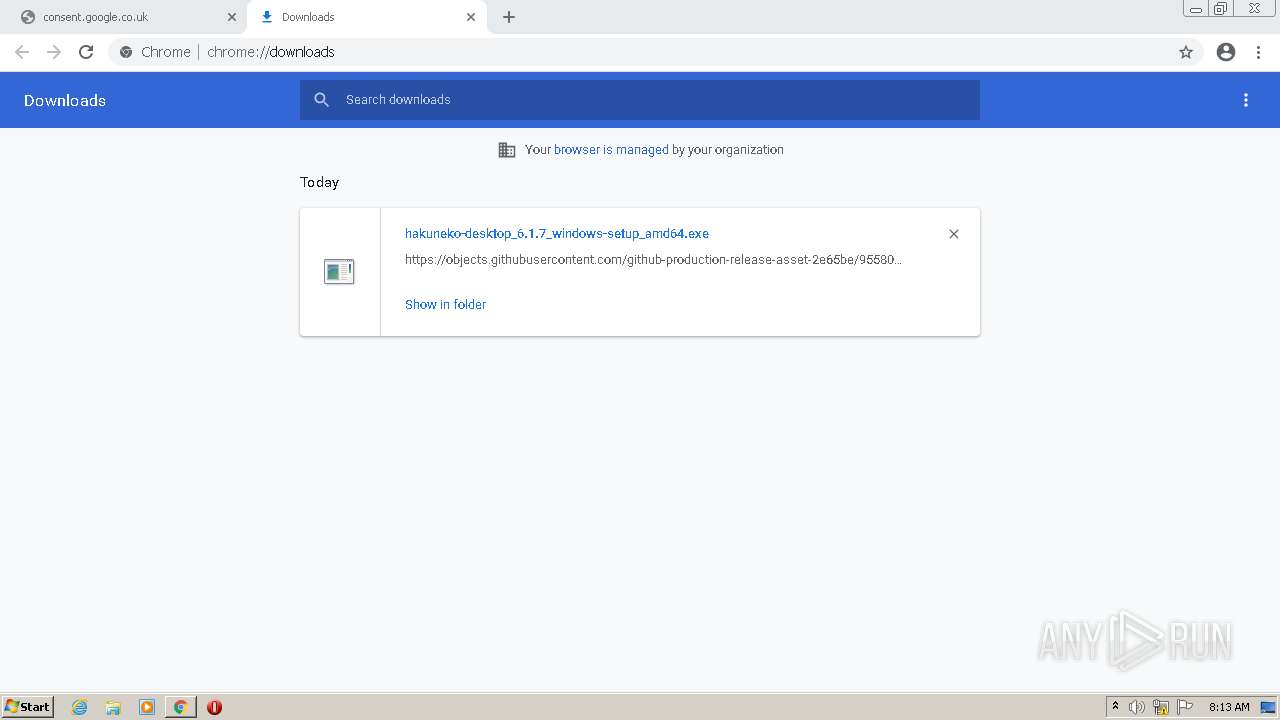The width and height of the screenshot is (1280, 720).
Task: Click the exe file thumbnail icon
Action: coord(339,271)
